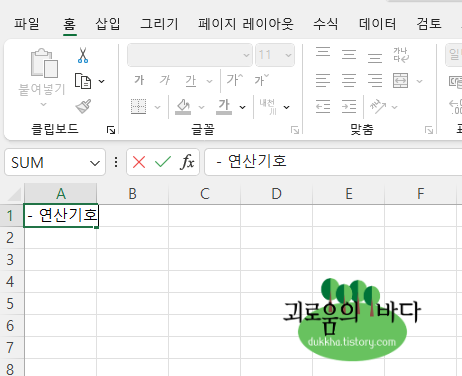This screenshot has height=376, width=462.
Task: Align text to middle of cell
Action: point(349,54)
